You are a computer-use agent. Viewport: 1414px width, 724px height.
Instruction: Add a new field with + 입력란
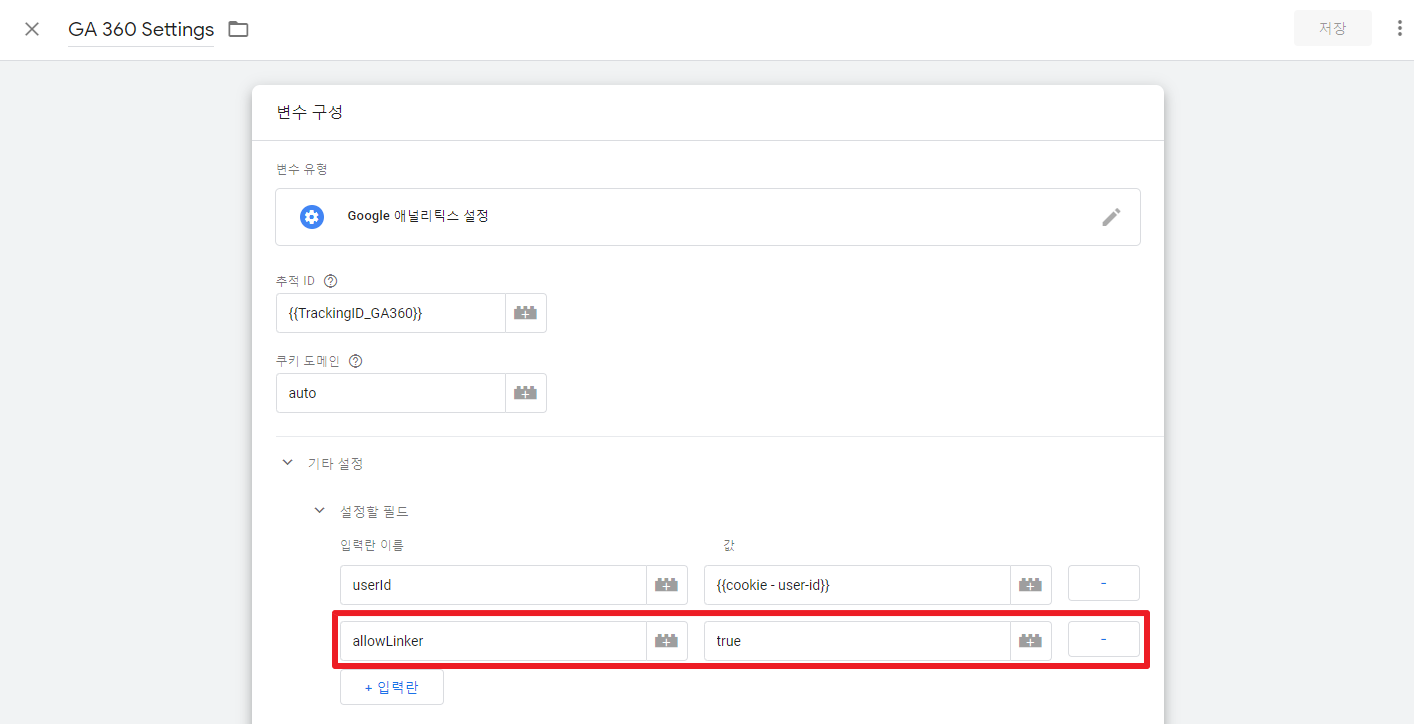coord(392,687)
